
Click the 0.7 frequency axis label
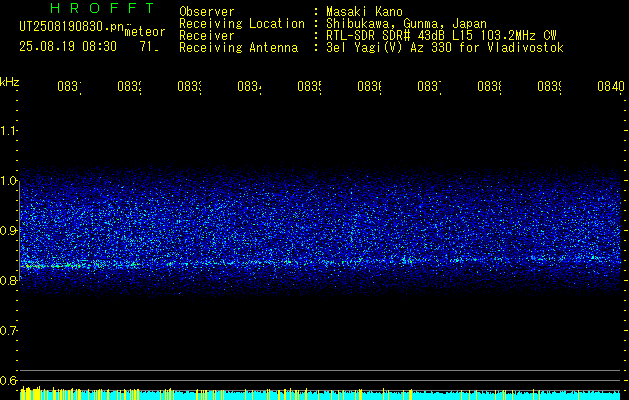[8, 331]
